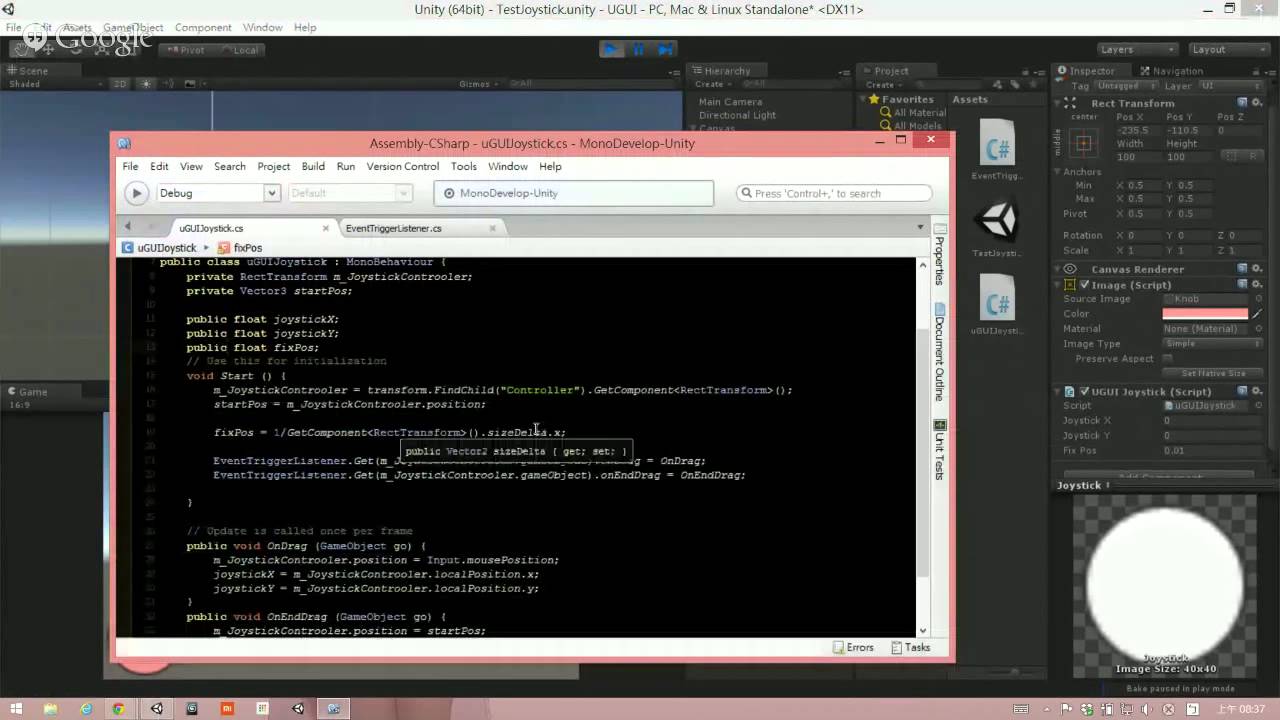Open Image (Script) gear settings
This screenshot has width=1280, height=720.
pos(1257,285)
